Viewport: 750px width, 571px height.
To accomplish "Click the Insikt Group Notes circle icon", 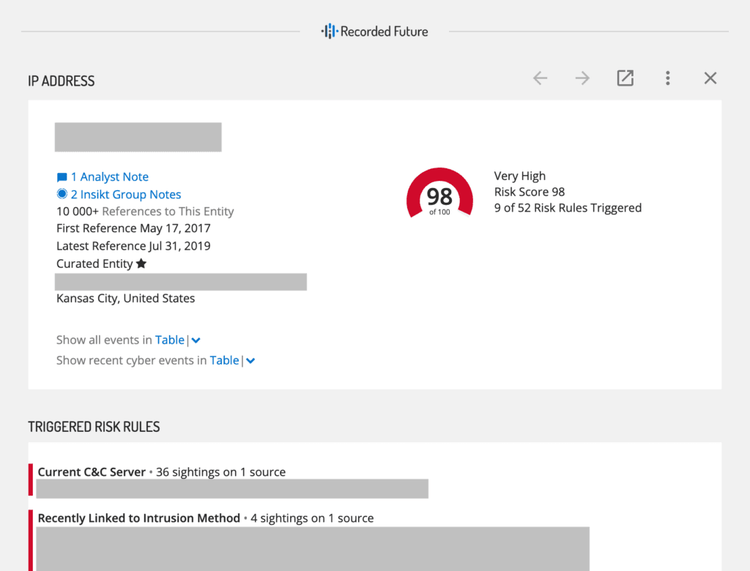I will coord(62,194).
